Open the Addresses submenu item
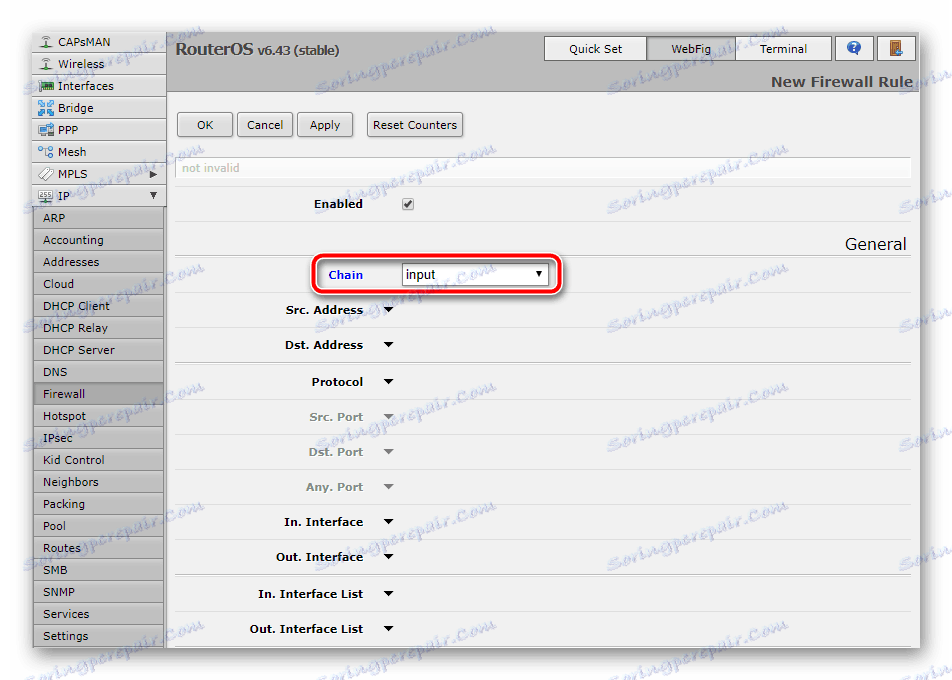The width and height of the screenshot is (952, 680). point(98,262)
